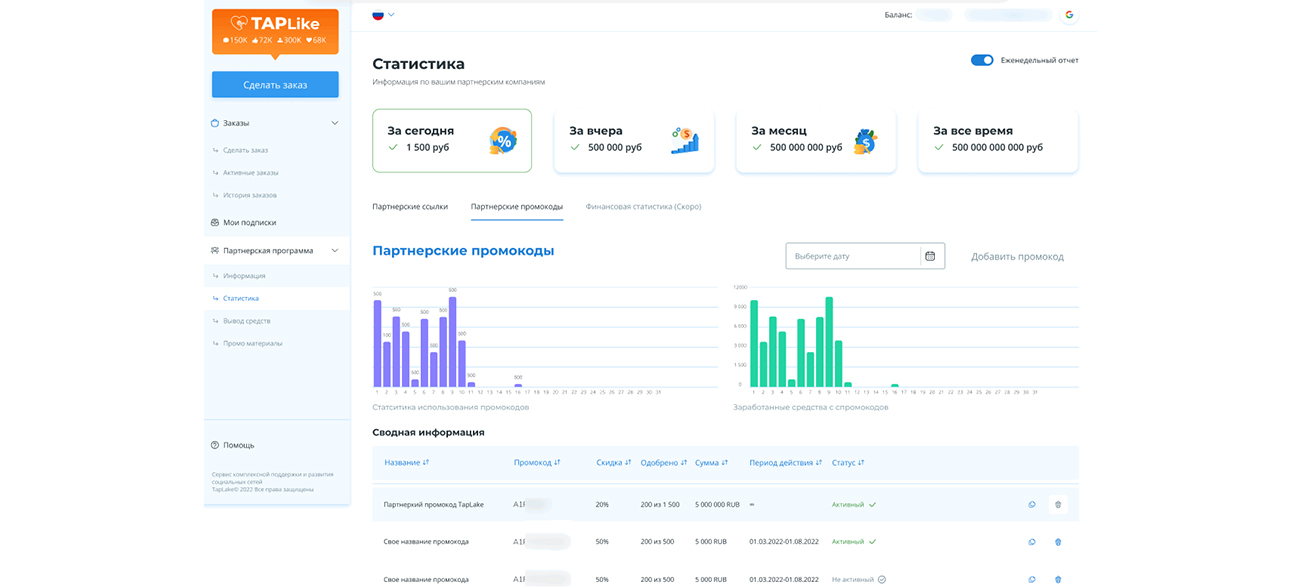Toggle the Еженедельный отчет switch
The height and width of the screenshot is (588, 1300).
[x=983, y=60]
